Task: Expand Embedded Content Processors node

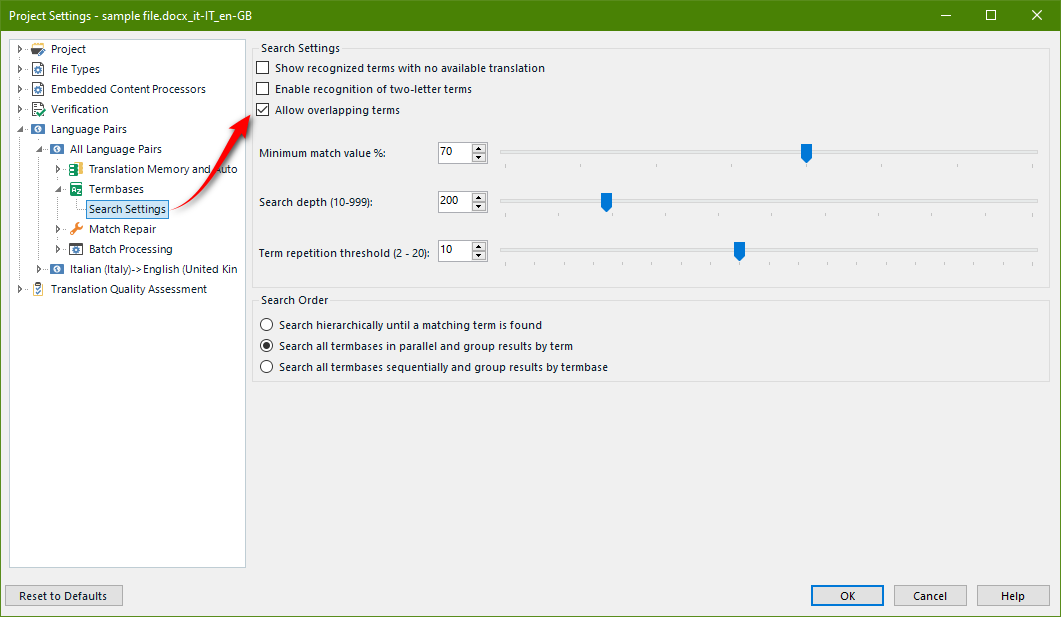Action: tap(20, 89)
